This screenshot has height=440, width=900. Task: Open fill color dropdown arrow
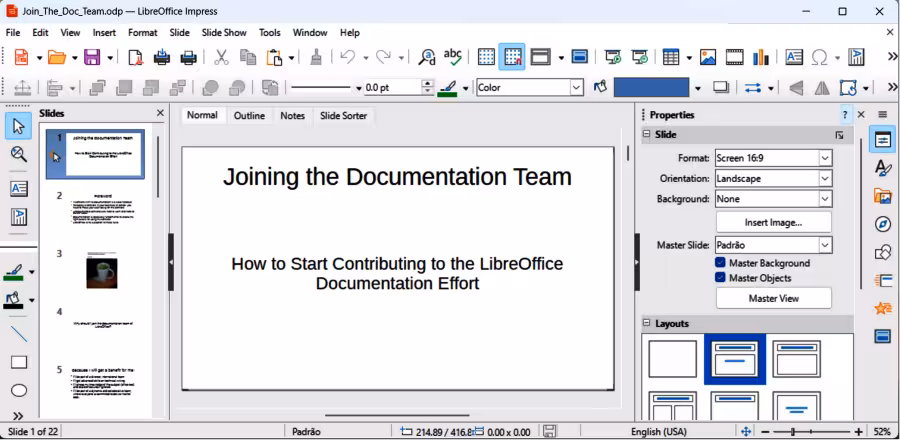pos(697,88)
